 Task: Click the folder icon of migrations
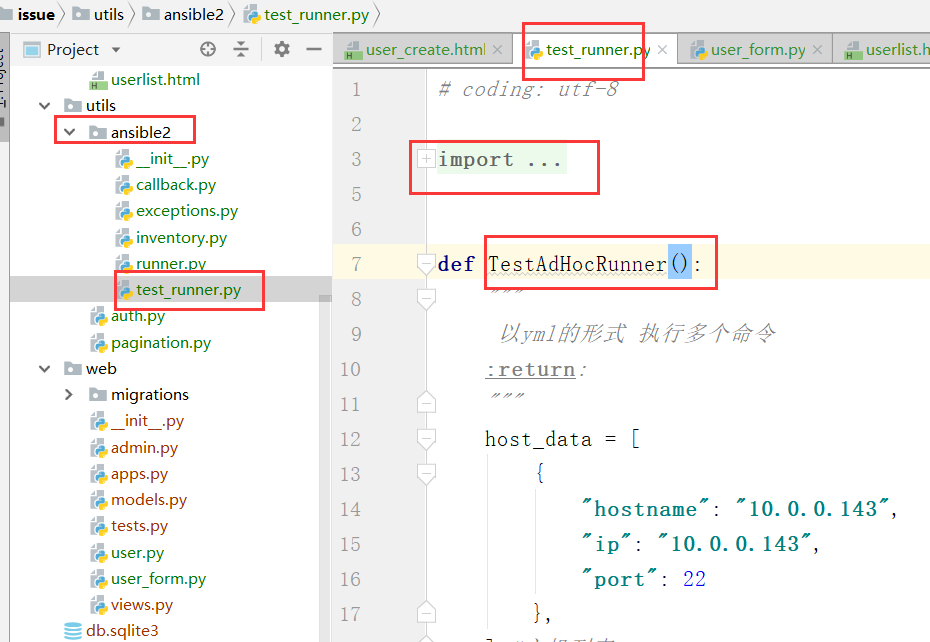98,395
